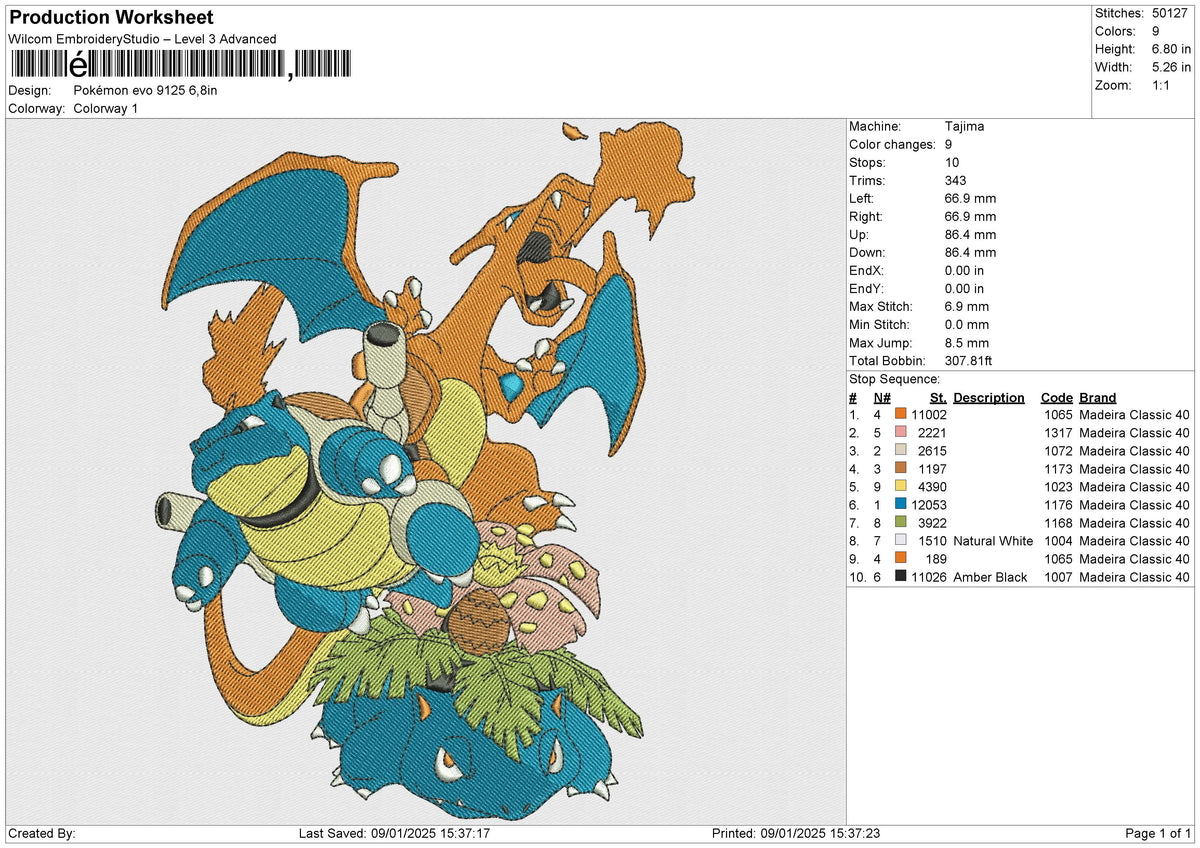Pick the beige swatch beside stitch count 2615
The height and width of the screenshot is (848, 1200).
pos(901,451)
